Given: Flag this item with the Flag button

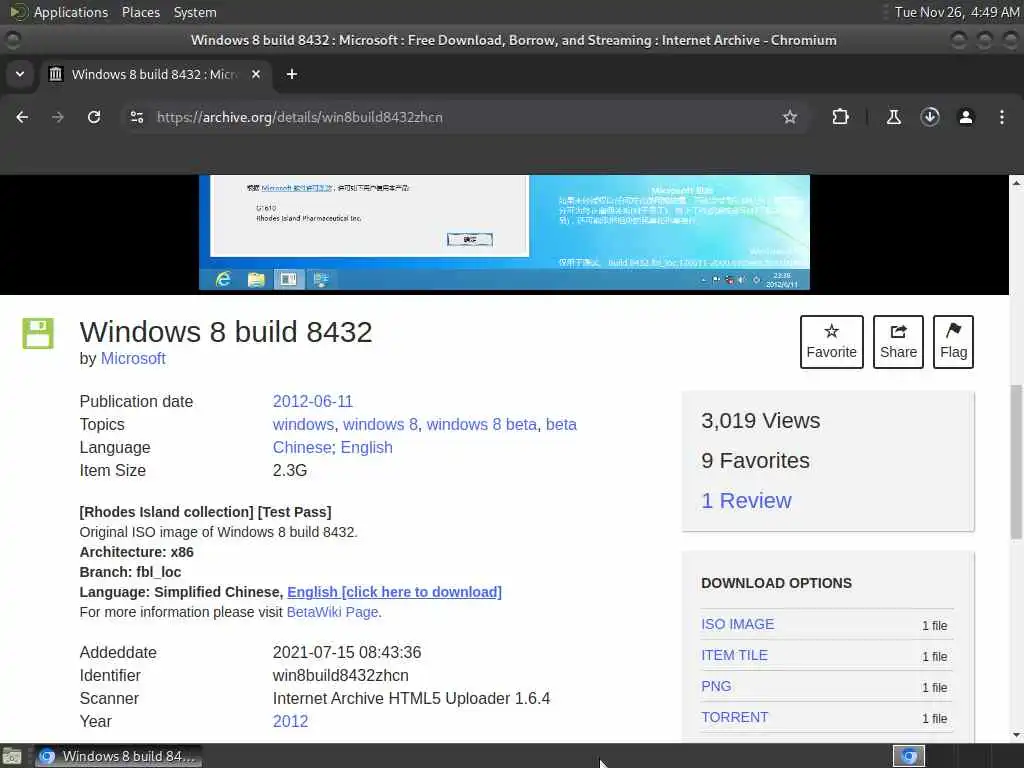Looking at the screenshot, I should point(953,342).
